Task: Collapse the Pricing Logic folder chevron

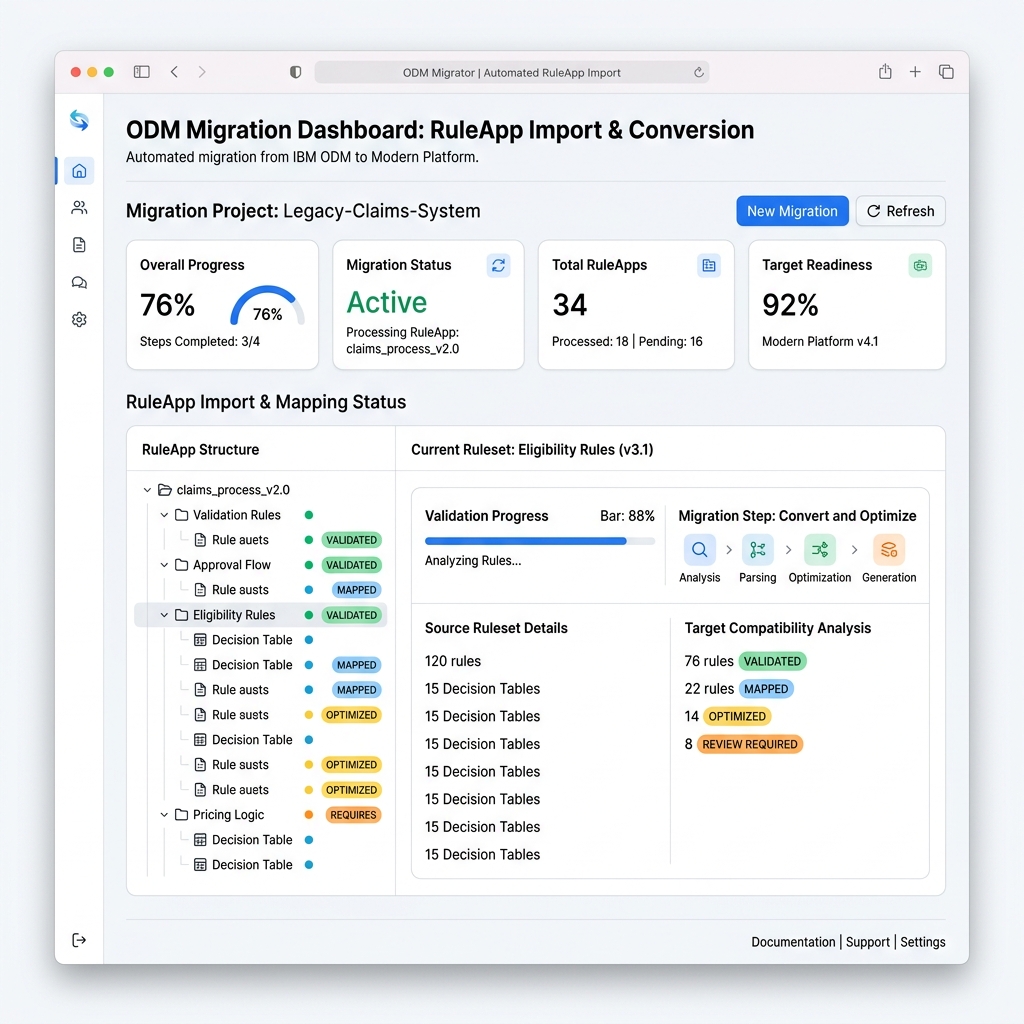Action: (x=165, y=815)
